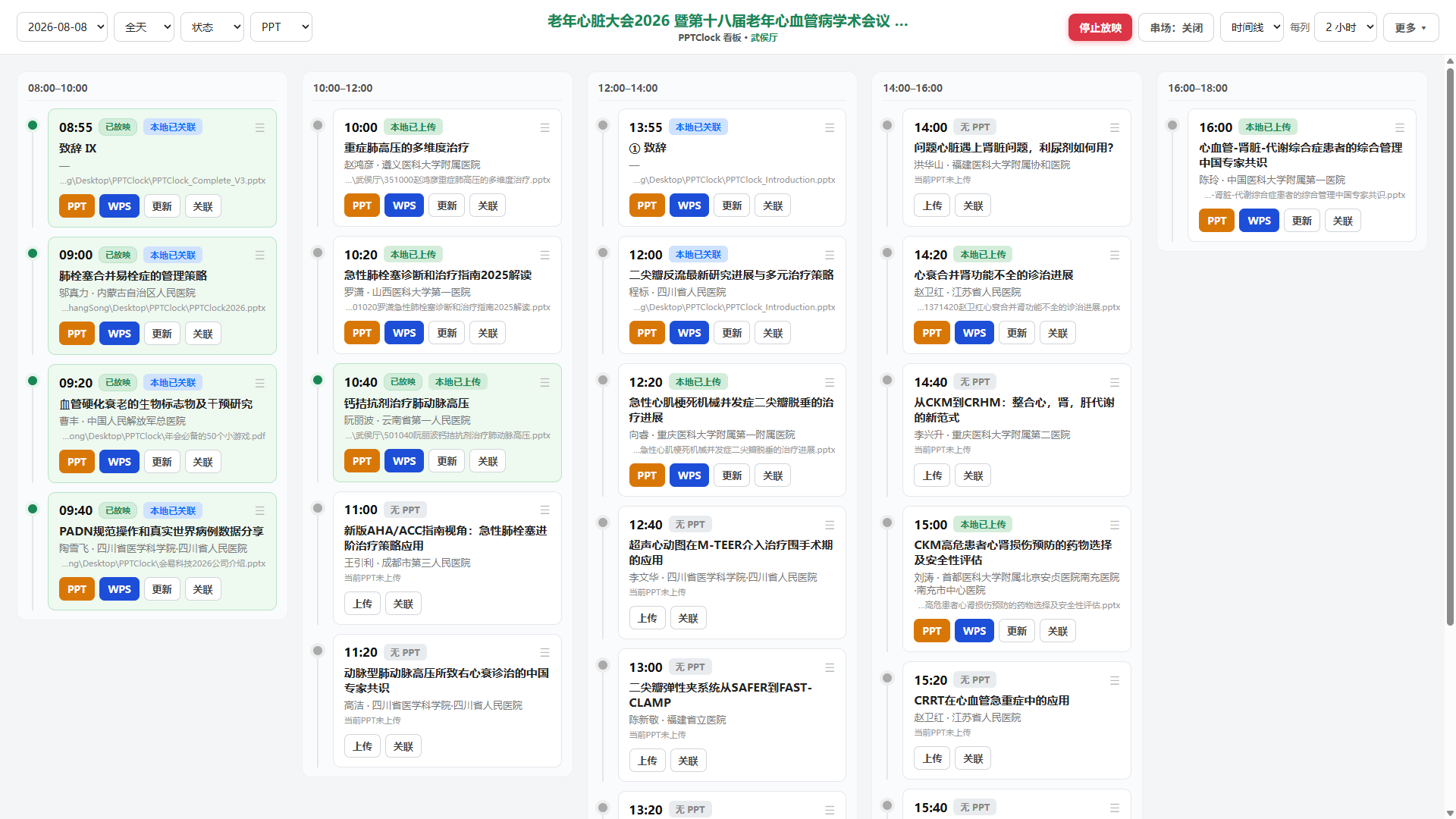Click 关联 on the 10:00 card

coord(488,206)
